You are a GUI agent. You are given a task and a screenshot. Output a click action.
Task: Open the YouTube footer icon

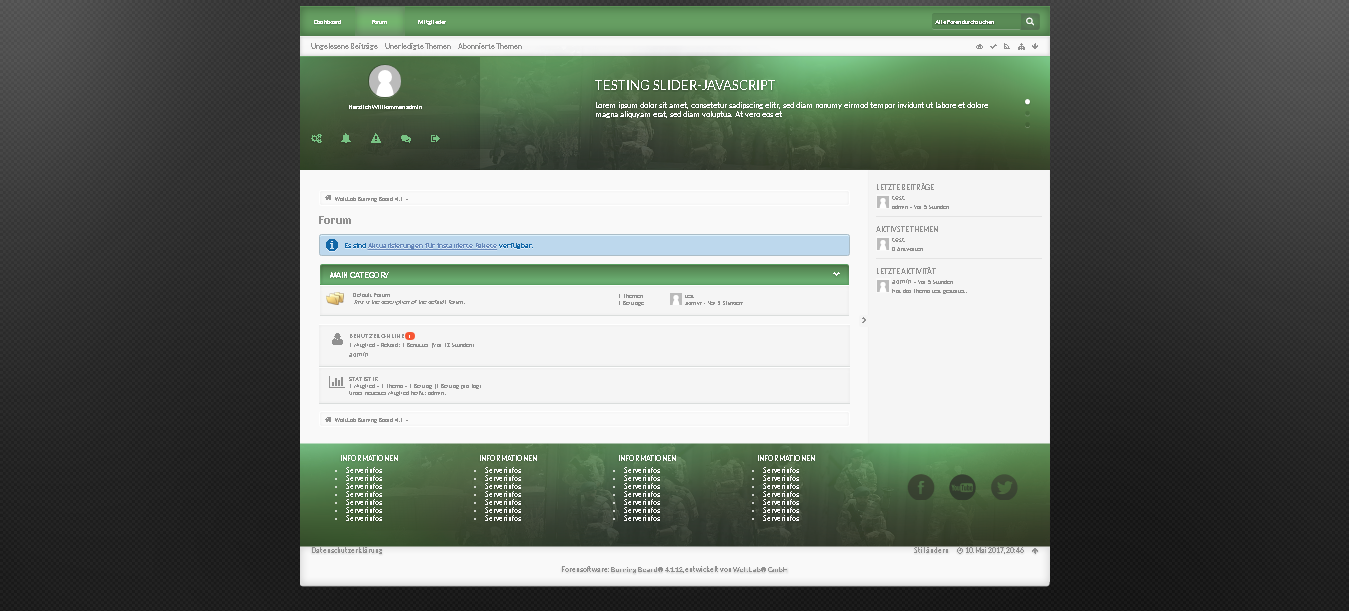[962, 487]
